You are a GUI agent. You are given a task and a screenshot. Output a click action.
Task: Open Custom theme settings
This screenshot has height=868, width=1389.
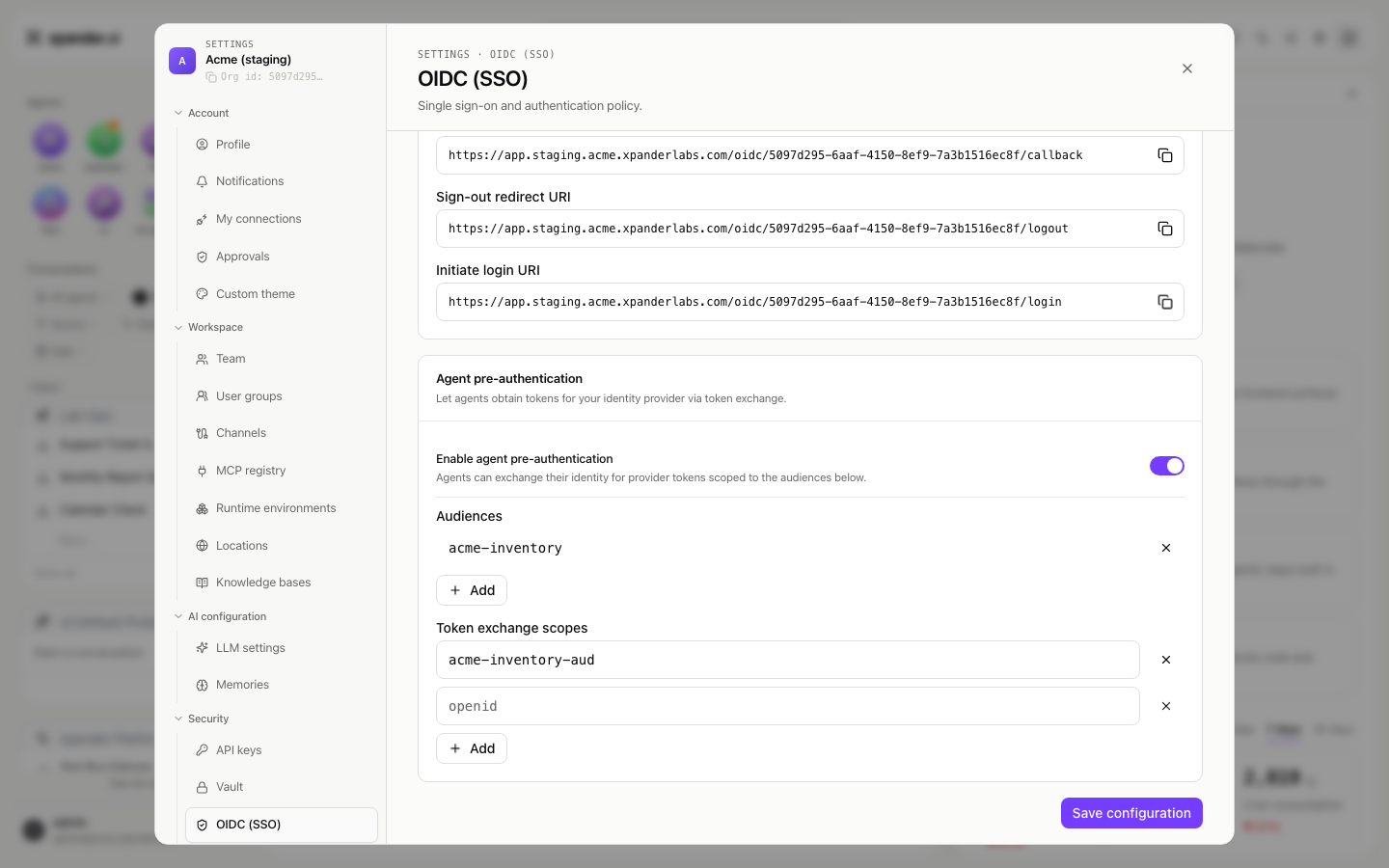pyautogui.click(x=282, y=294)
